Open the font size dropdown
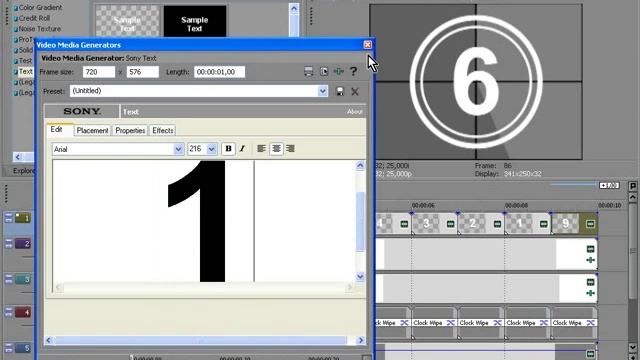Viewport: 640px width, 360px height. click(211, 149)
